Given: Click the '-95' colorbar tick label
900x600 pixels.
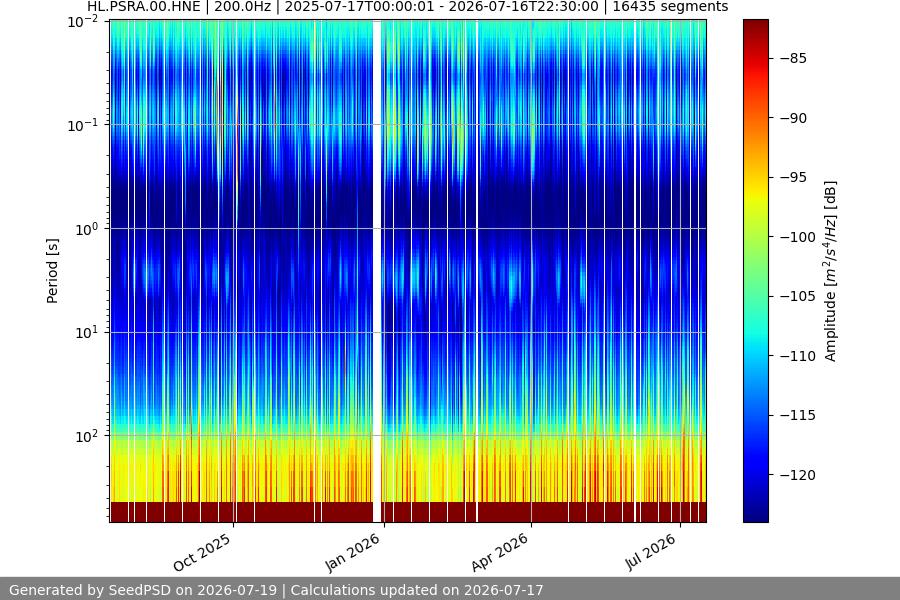Looking at the screenshot, I should 794,177.
